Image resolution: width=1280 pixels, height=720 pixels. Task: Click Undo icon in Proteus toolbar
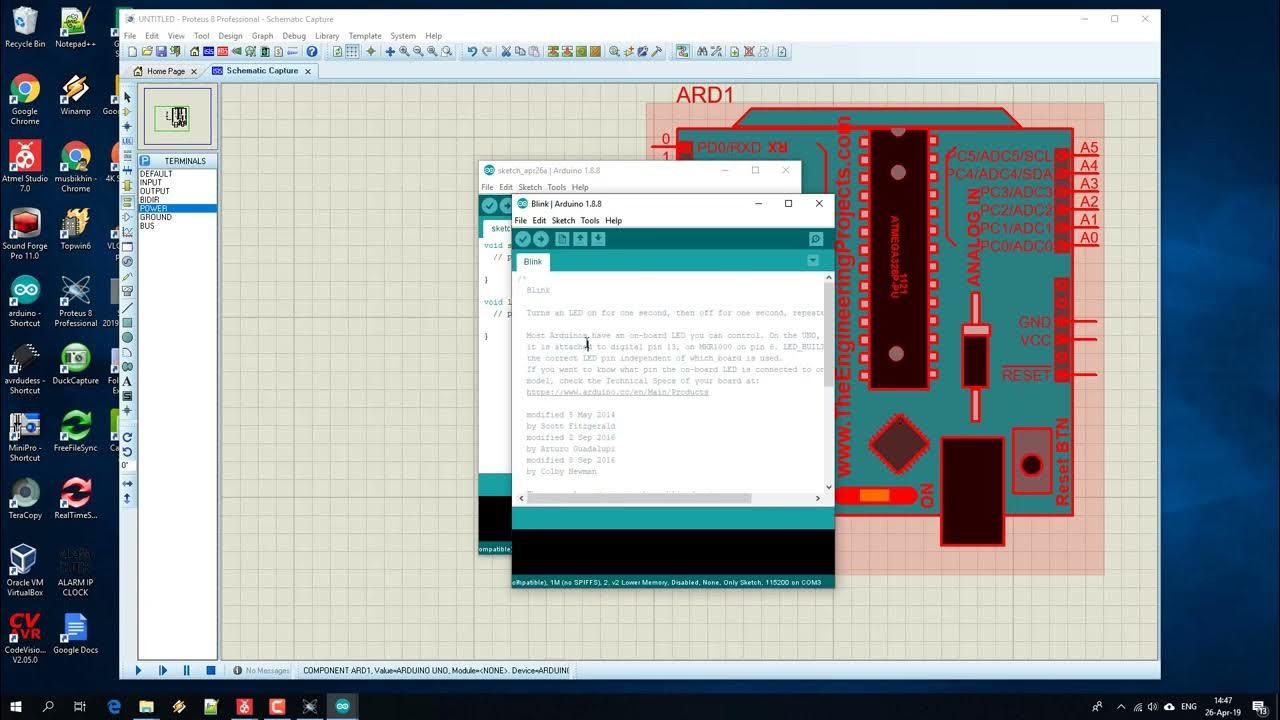[x=472, y=51]
